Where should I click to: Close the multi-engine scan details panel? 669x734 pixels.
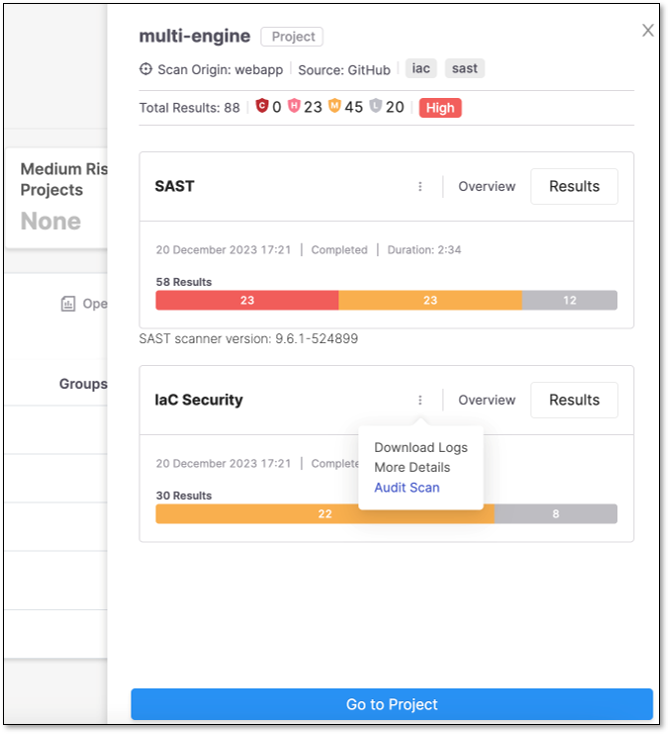(x=647, y=30)
